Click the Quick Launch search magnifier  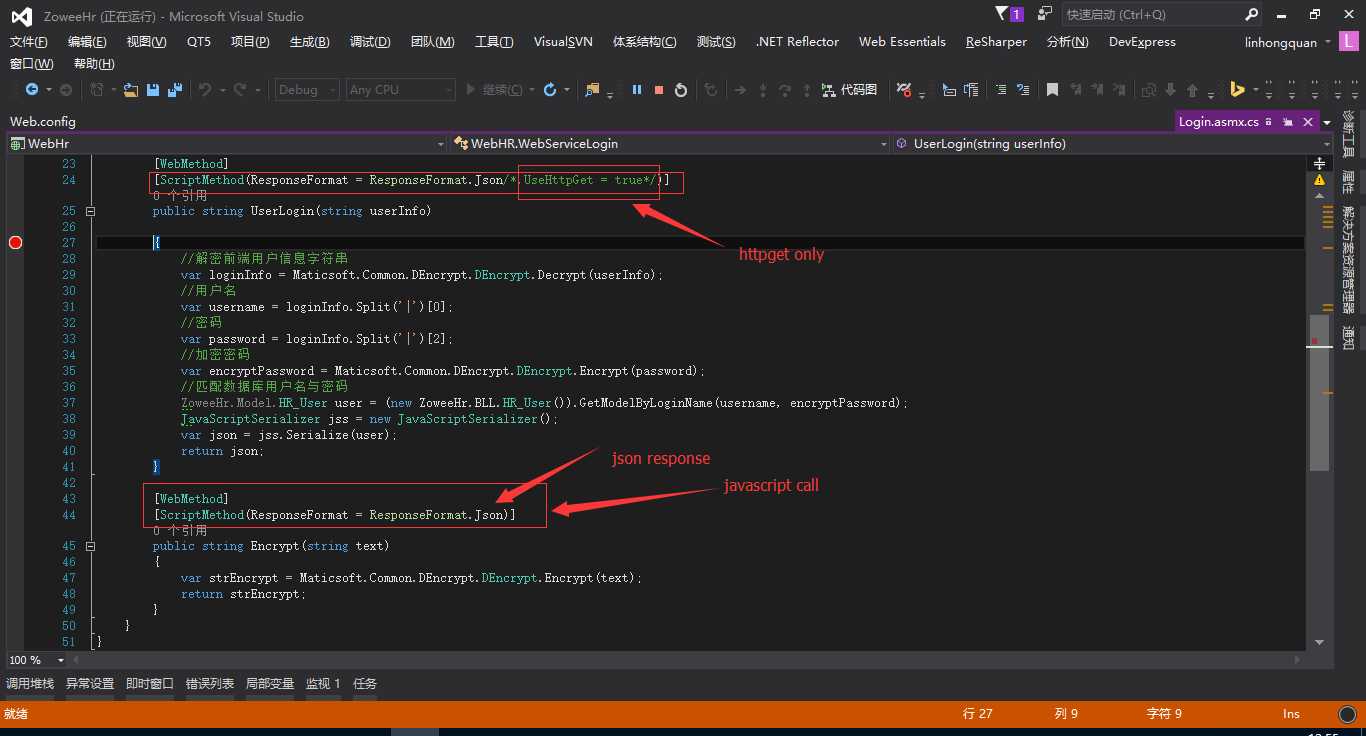pyautogui.click(x=1252, y=15)
